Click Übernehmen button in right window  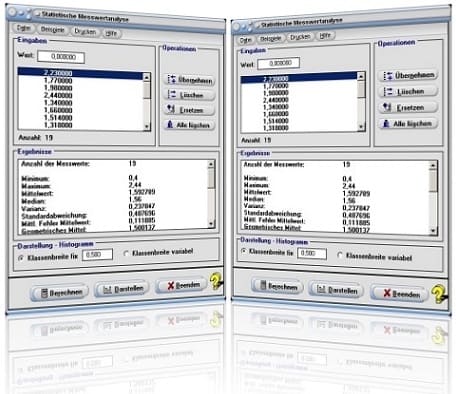click(x=408, y=75)
